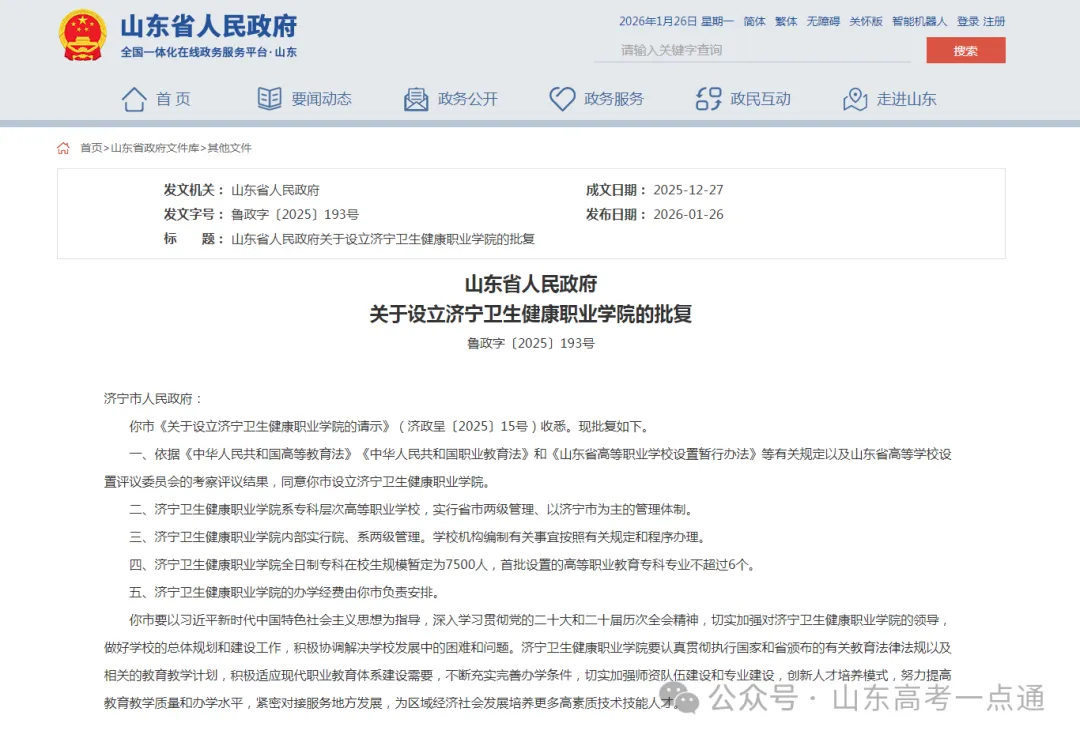Focus the 请输入关键字查询 search field
This screenshot has width=1080, height=742.
pyautogui.click(x=752, y=50)
